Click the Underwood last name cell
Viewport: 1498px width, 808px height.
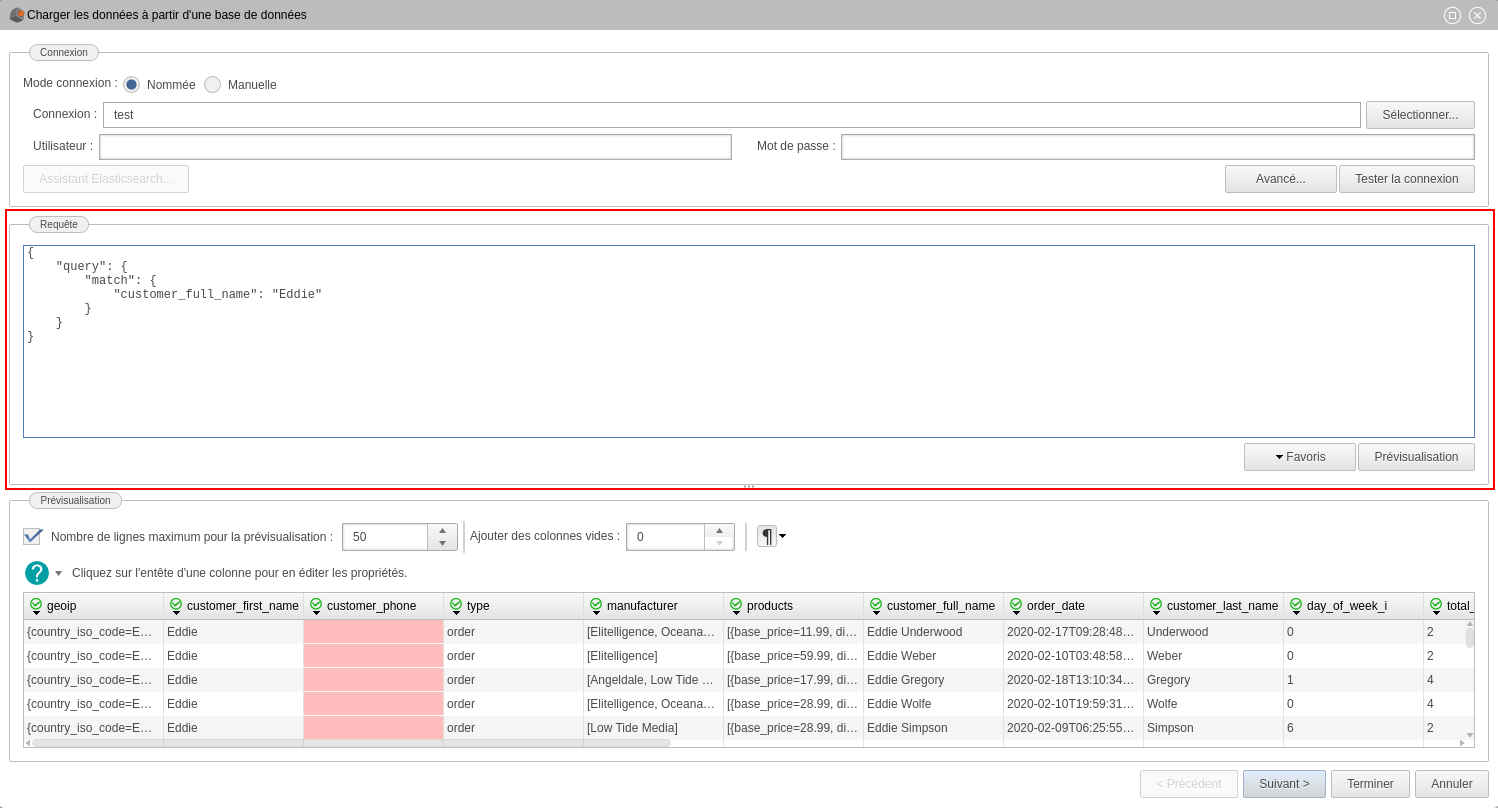point(1214,632)
